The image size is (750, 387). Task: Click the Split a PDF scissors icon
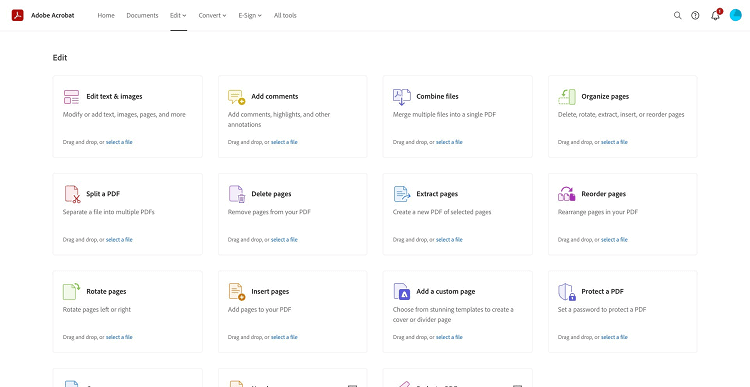(72, 194)
